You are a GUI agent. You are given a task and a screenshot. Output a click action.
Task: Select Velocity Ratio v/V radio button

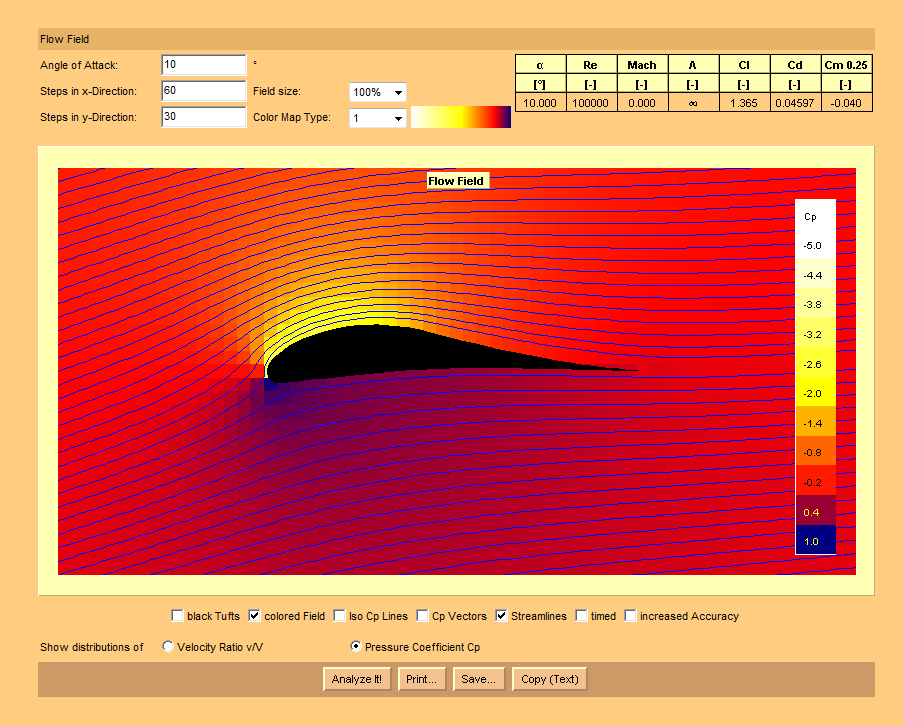[x=168, y=647]
